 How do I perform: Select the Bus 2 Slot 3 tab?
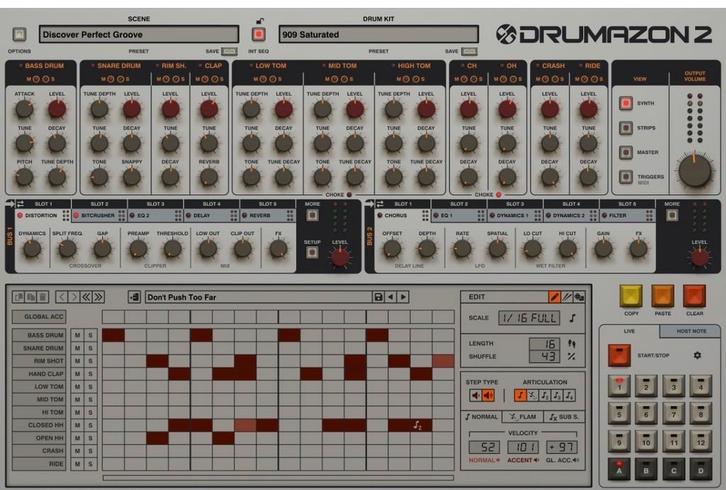click(515, 204)
